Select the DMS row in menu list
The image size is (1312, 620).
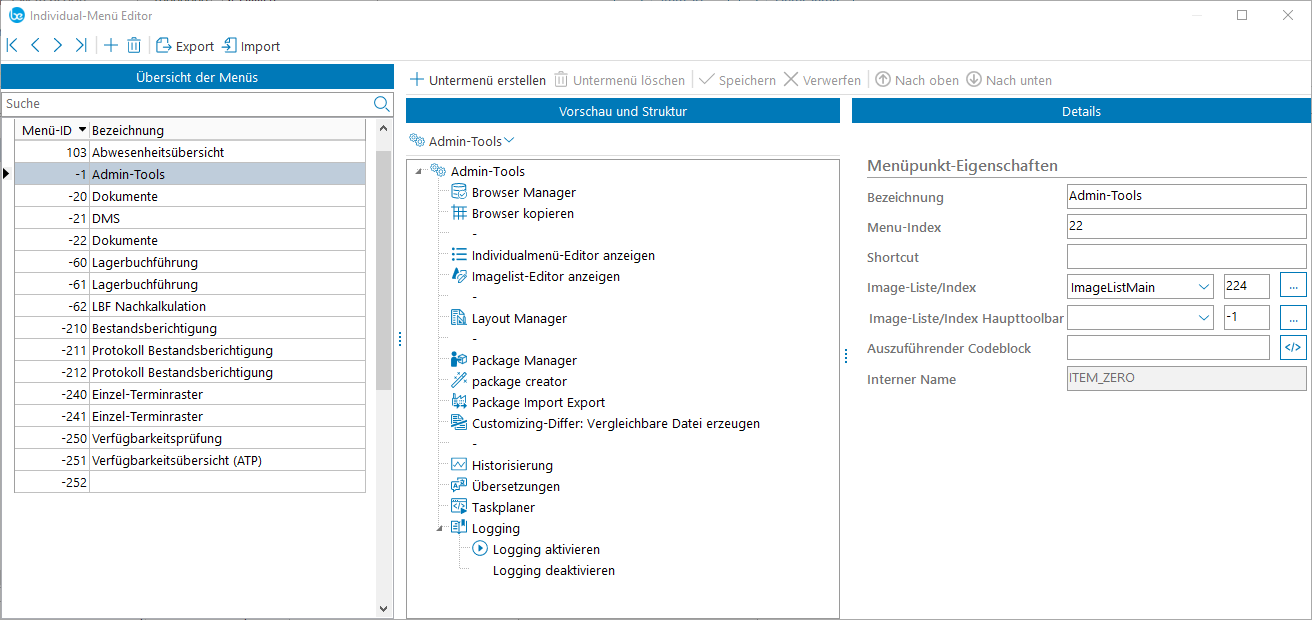pyautogui.click(x=106, y=218)
